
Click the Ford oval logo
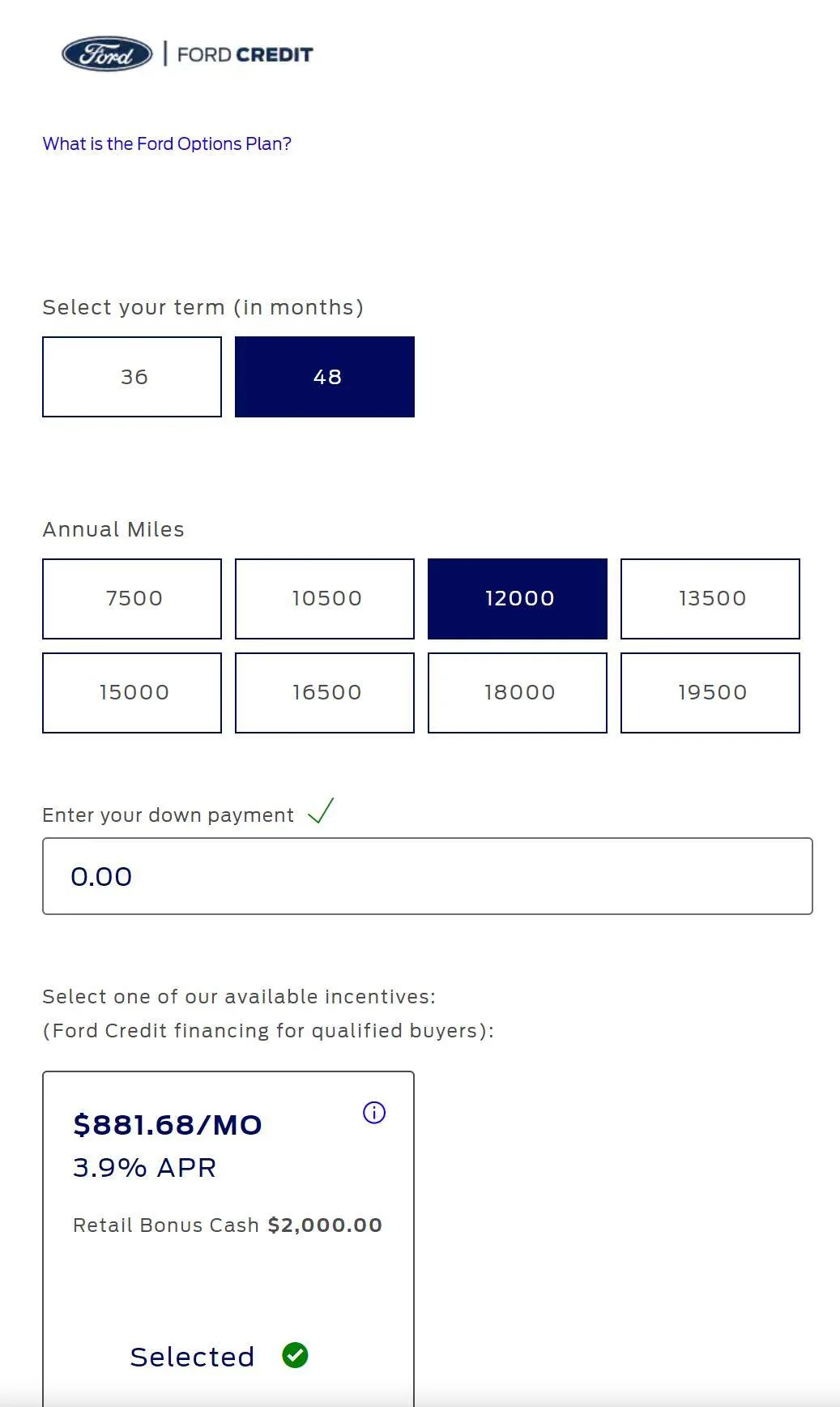pos(107,54)
